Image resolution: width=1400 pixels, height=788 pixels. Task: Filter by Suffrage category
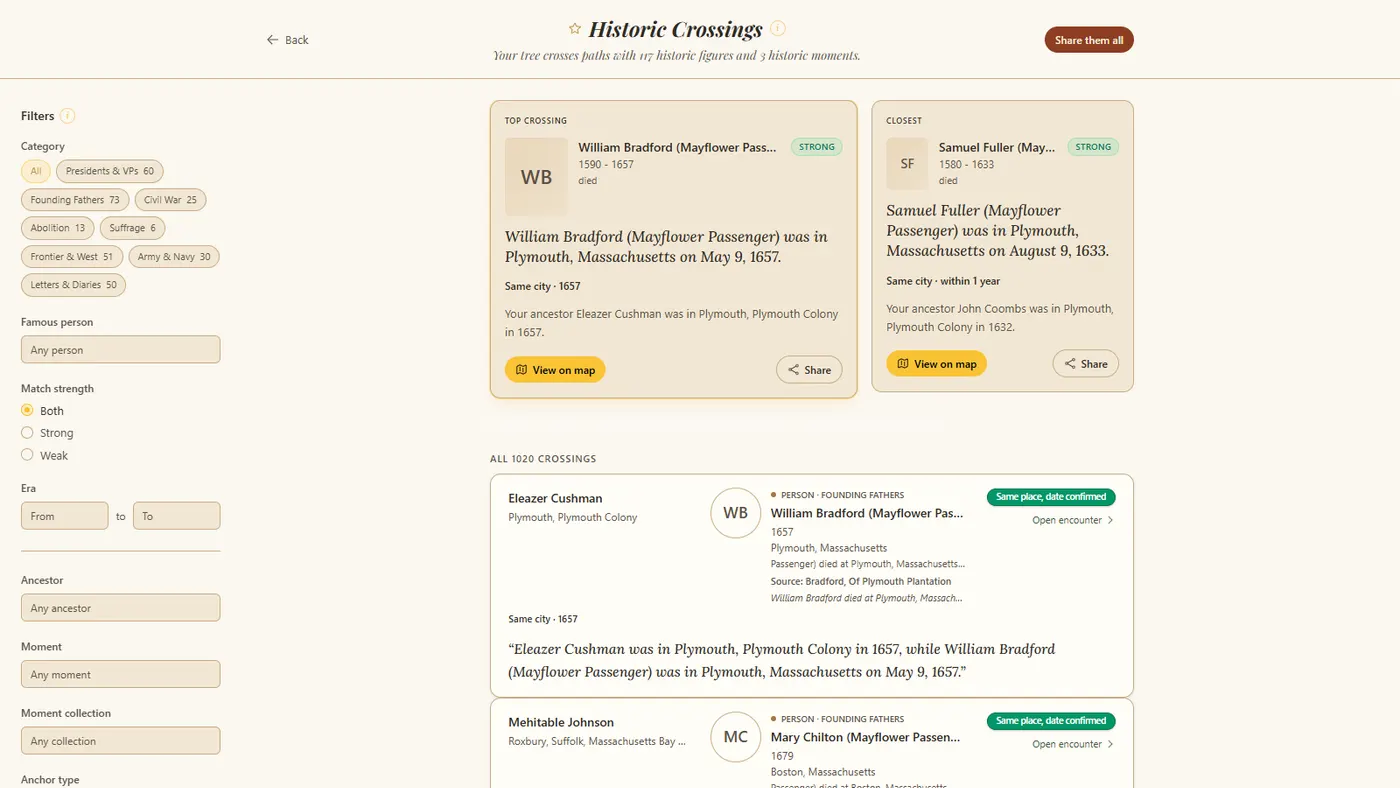click(x=133, y=228)
